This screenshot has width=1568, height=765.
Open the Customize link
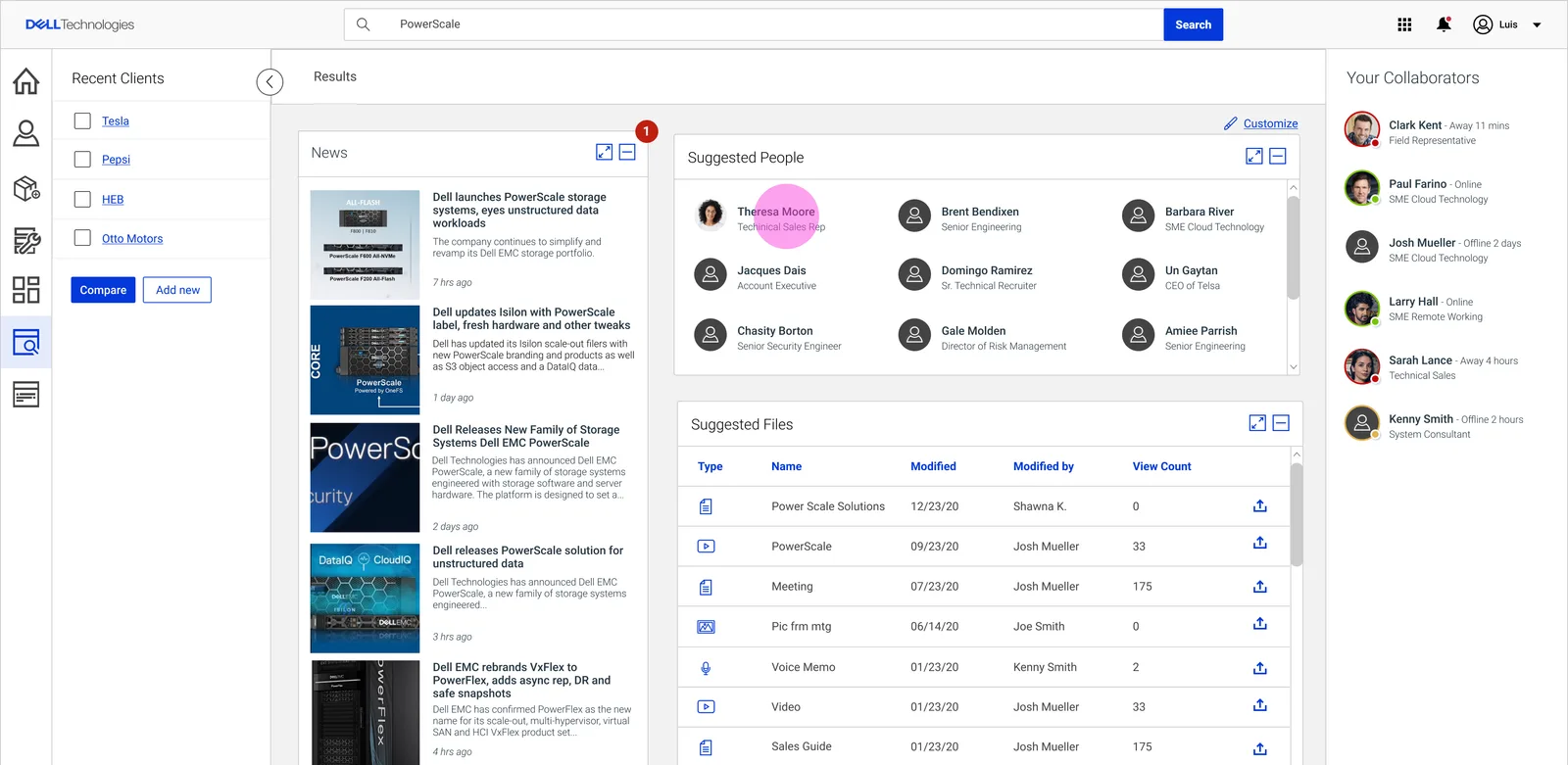[x=1270, y=123]
